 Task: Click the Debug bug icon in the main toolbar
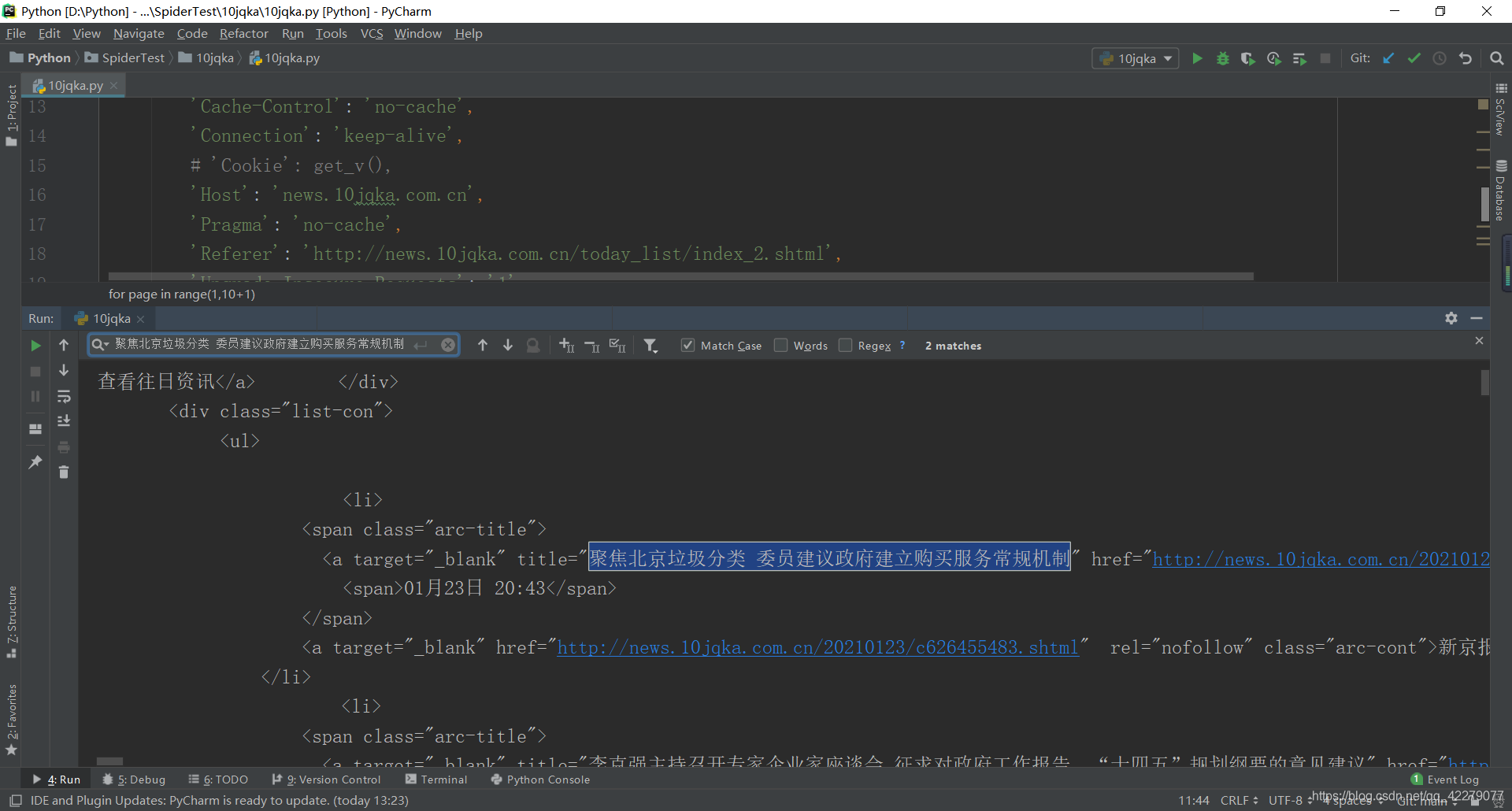click(x=1223, y=58)
